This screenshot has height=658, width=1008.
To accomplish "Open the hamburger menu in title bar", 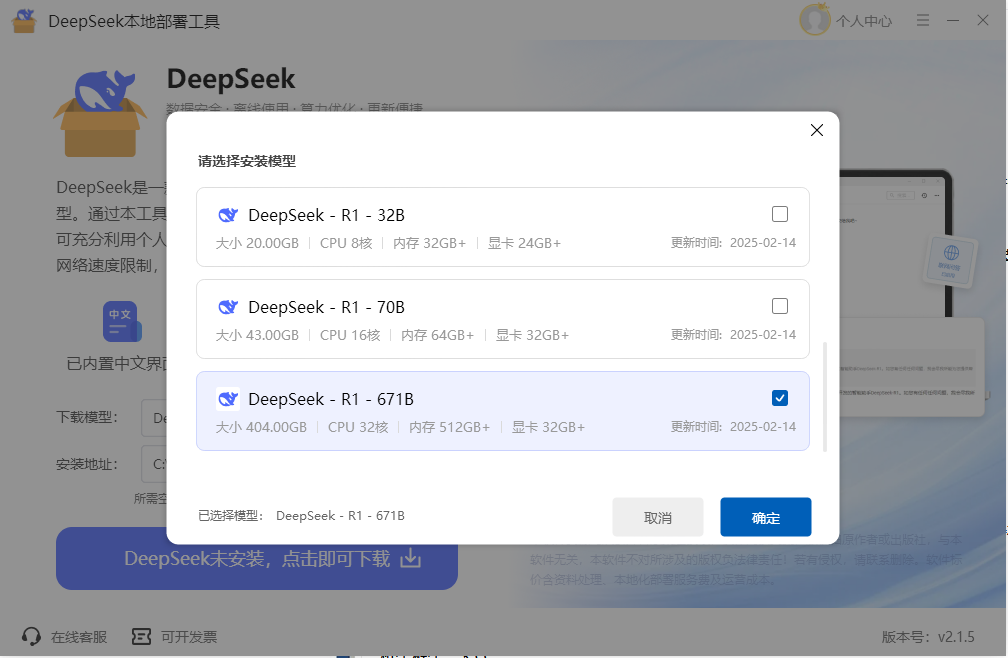I will 923,20.
